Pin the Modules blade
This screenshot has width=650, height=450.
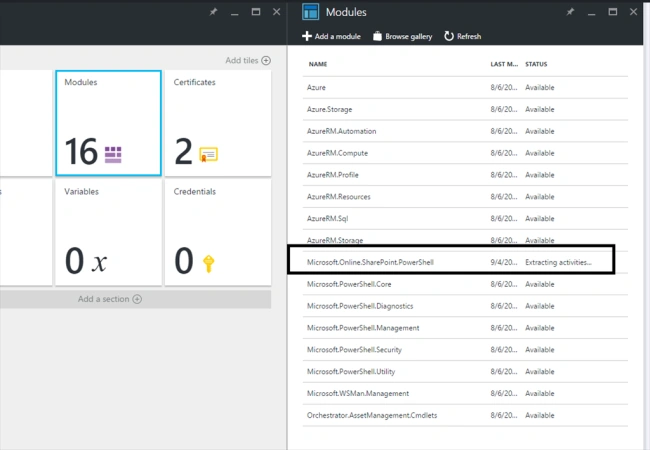(570, 12)
